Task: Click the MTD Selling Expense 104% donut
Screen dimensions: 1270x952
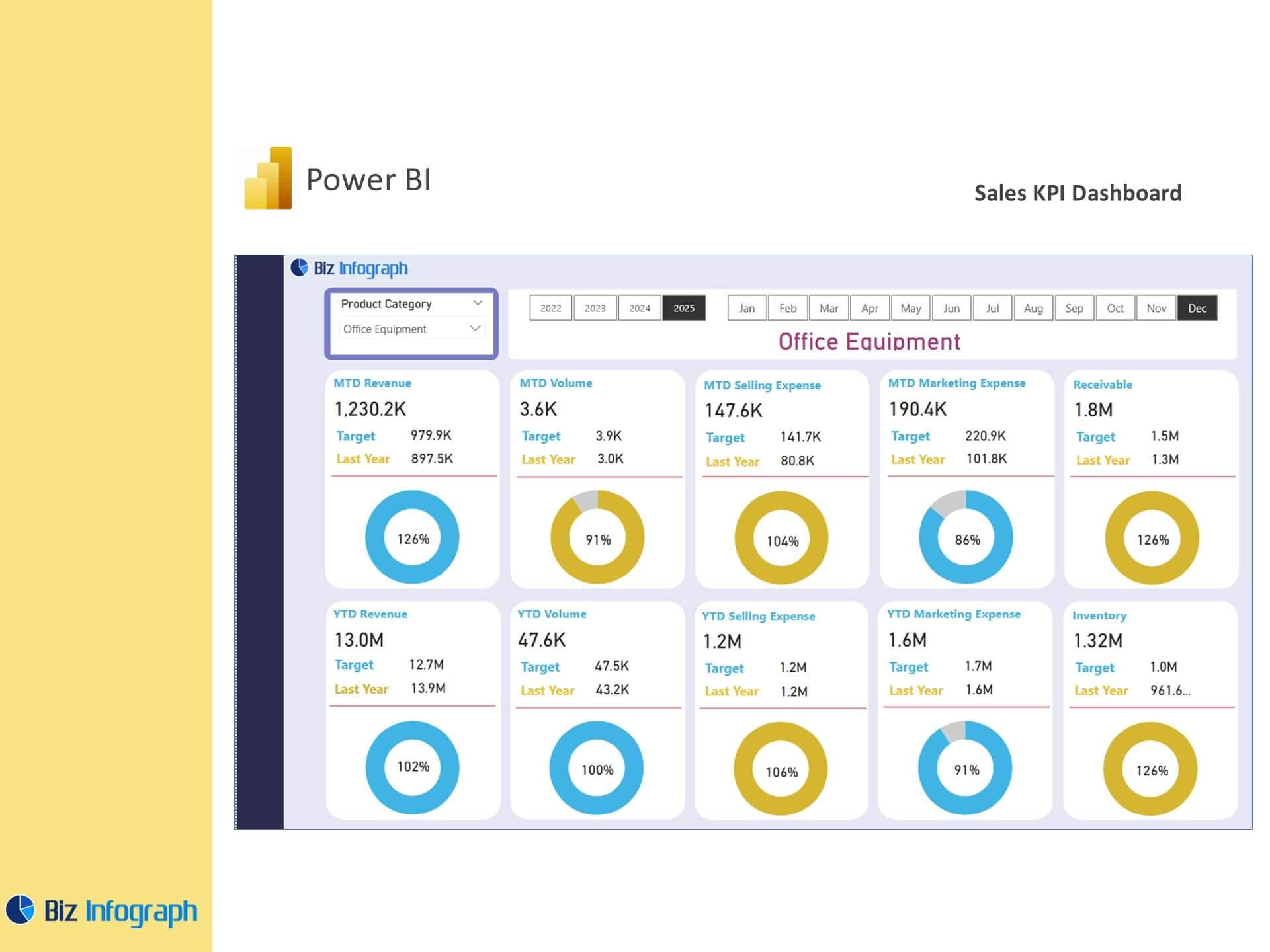Action: click(x=781, y=538)
